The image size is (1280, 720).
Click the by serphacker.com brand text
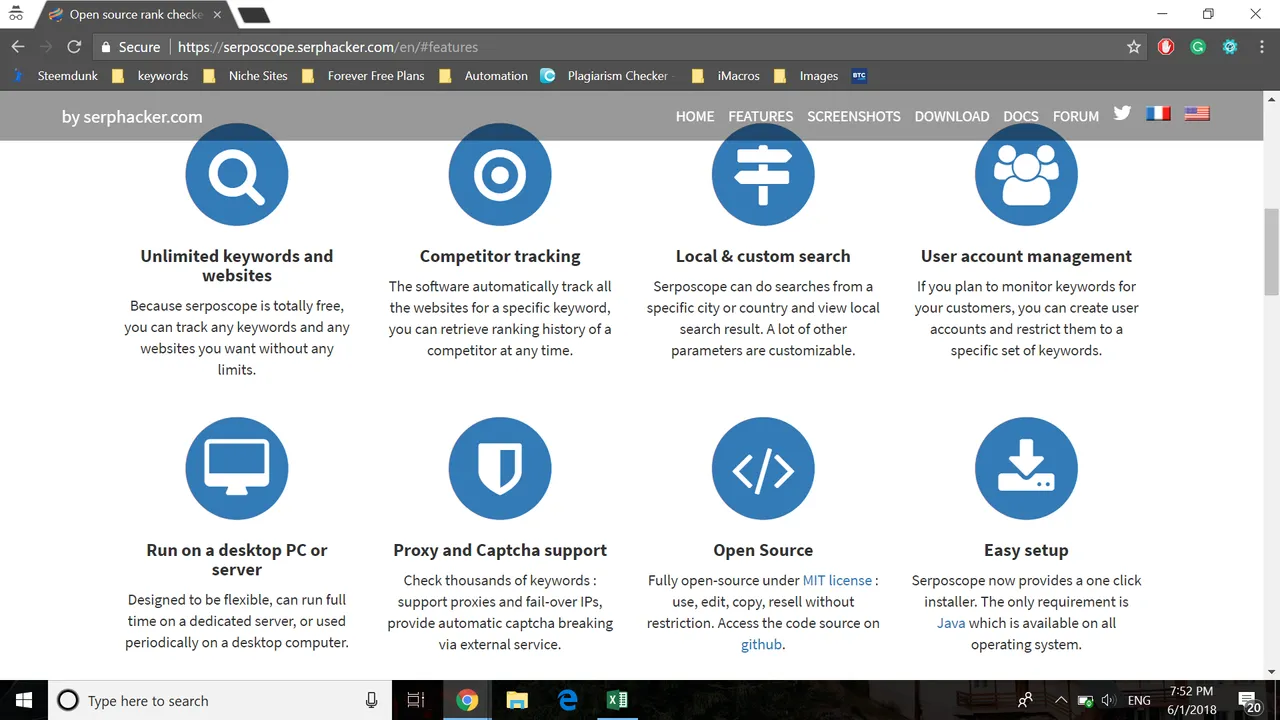132,116
